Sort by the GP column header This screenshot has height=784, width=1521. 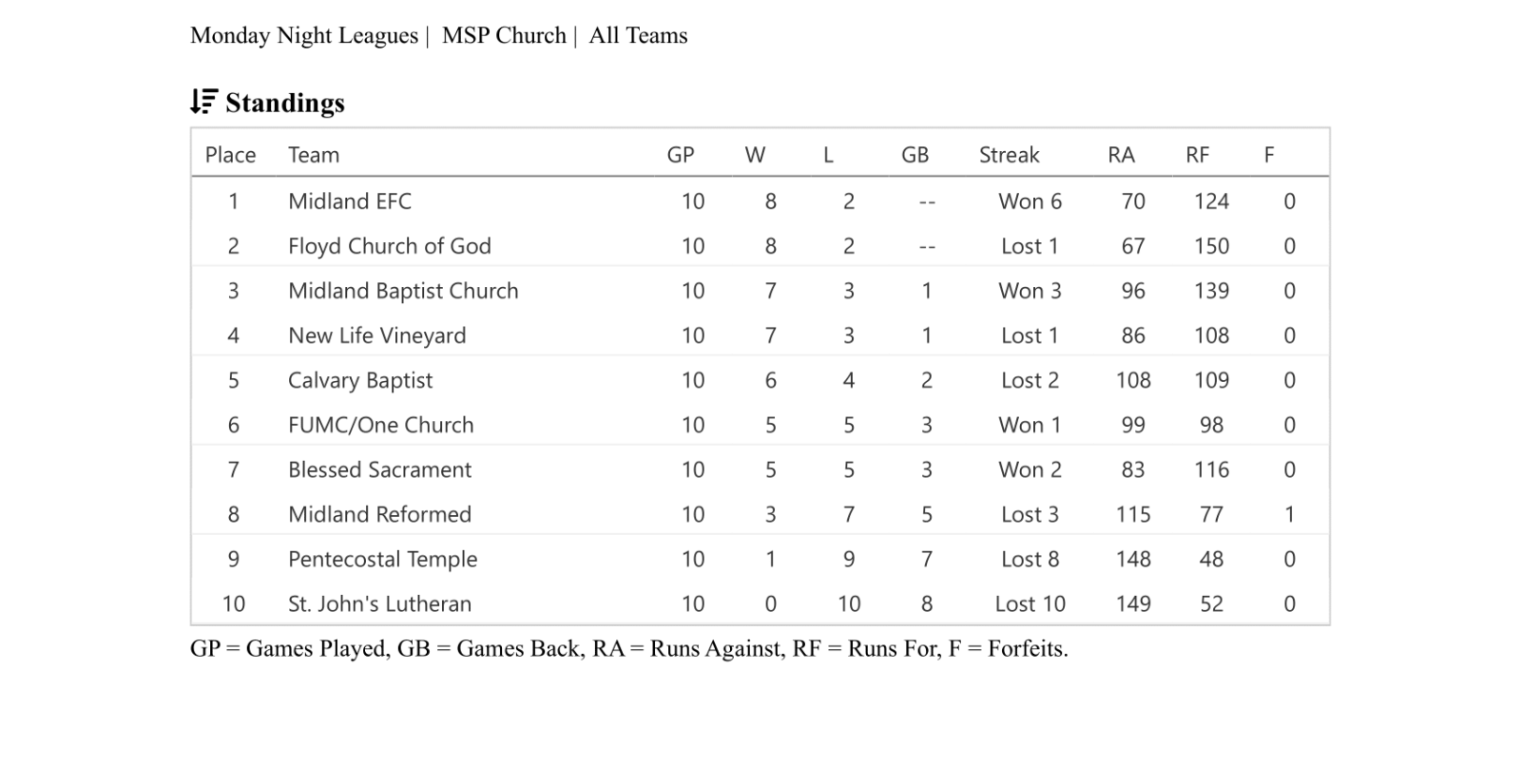(681, 155)
